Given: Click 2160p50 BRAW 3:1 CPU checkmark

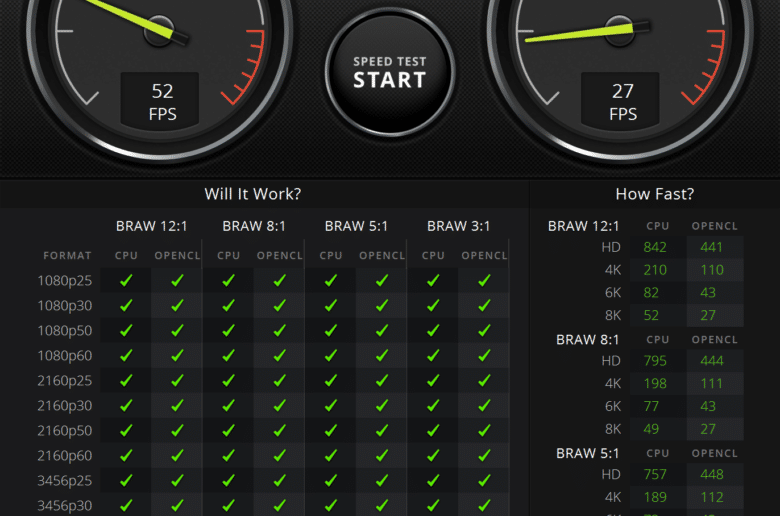Looking at the screenshot, I should (433, 430).
